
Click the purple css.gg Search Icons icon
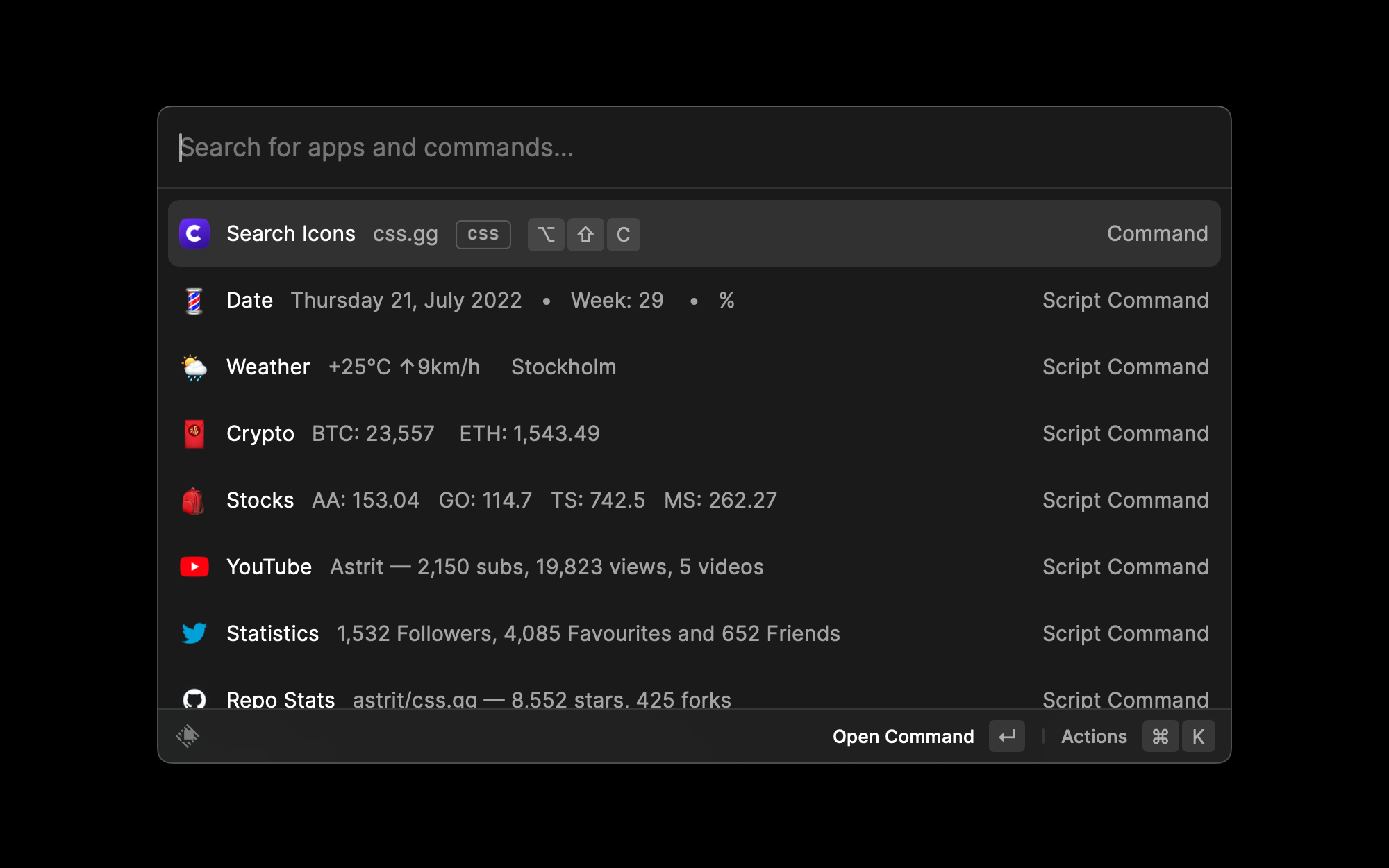[194, 233]
